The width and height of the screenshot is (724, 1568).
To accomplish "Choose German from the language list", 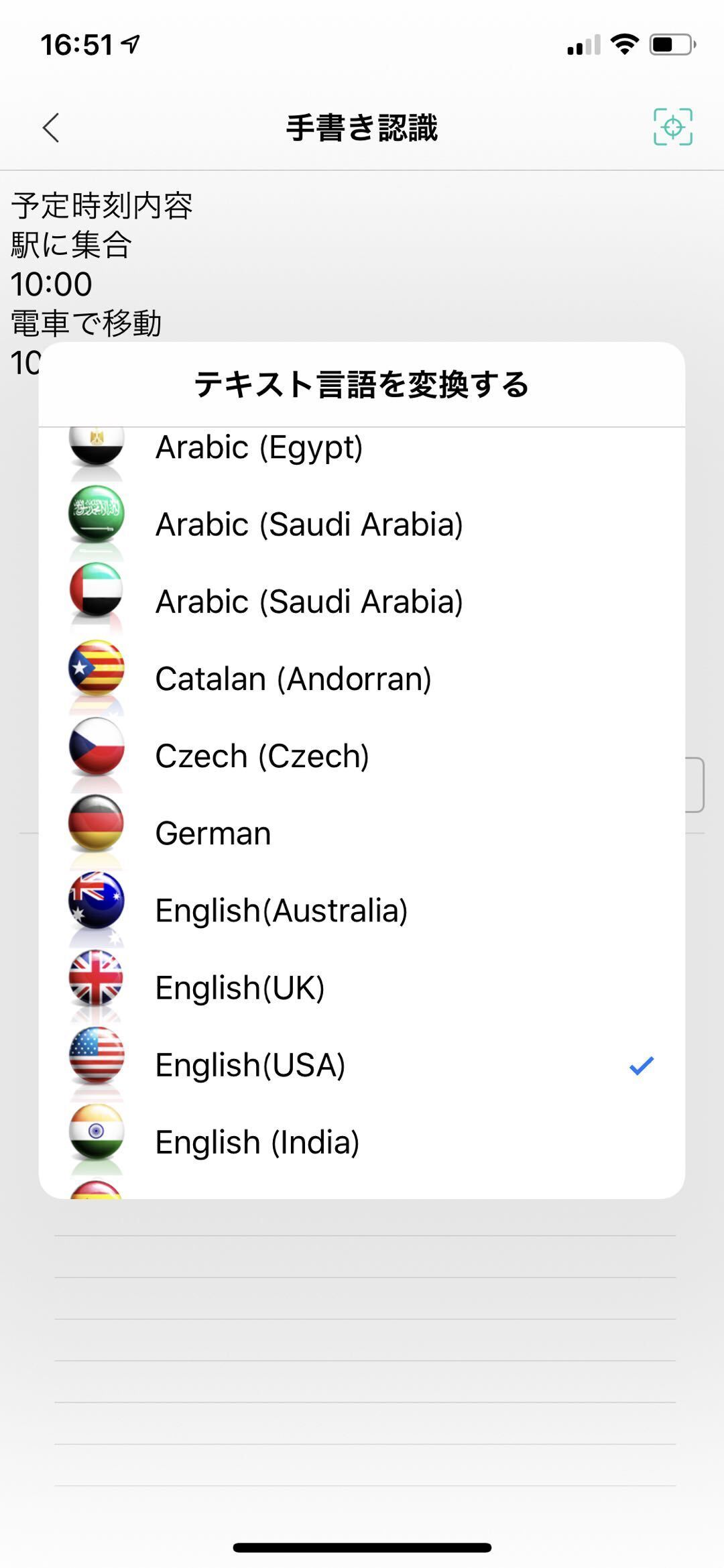I will [x=213, y=833].
